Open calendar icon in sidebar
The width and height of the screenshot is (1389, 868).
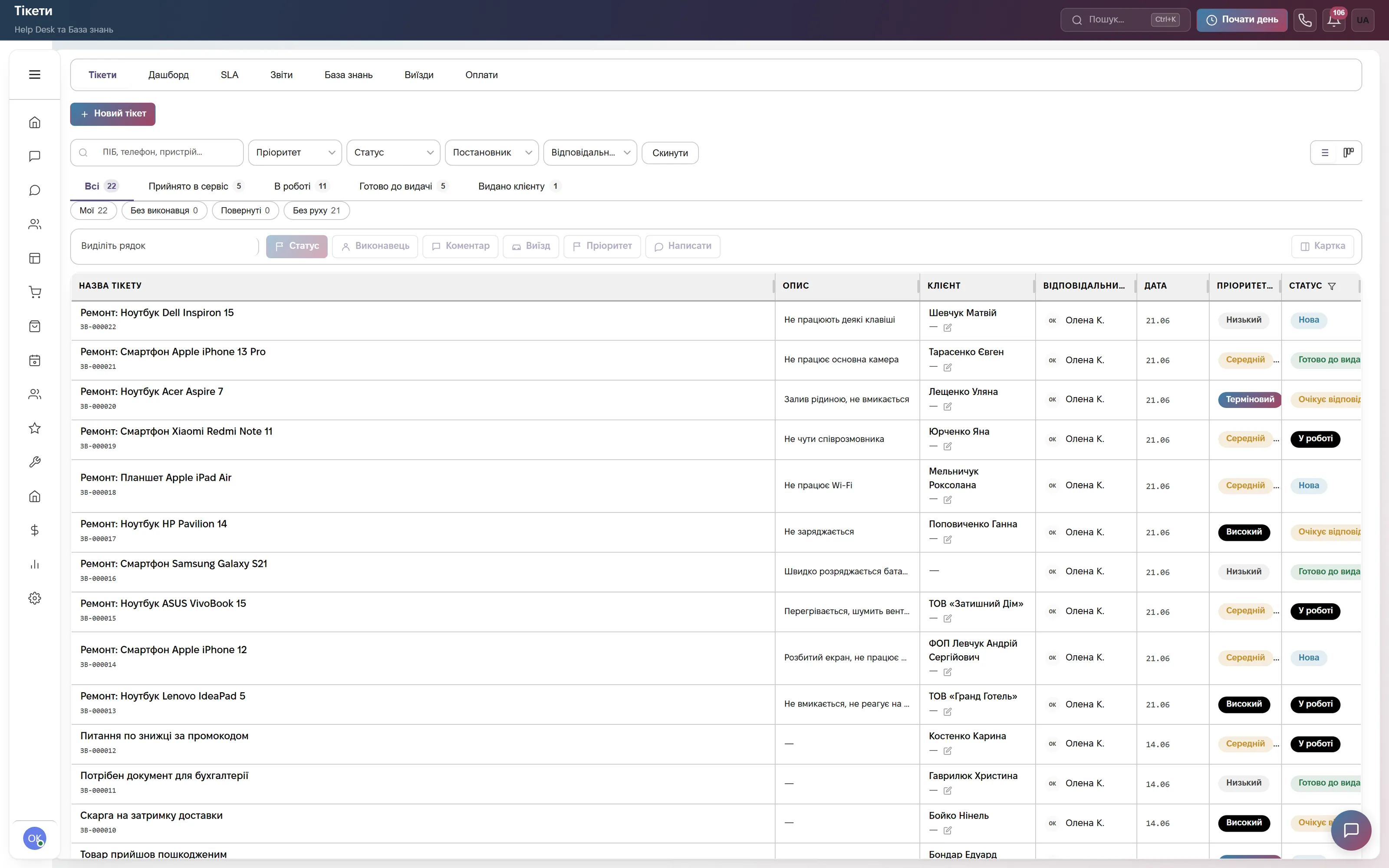34,361
